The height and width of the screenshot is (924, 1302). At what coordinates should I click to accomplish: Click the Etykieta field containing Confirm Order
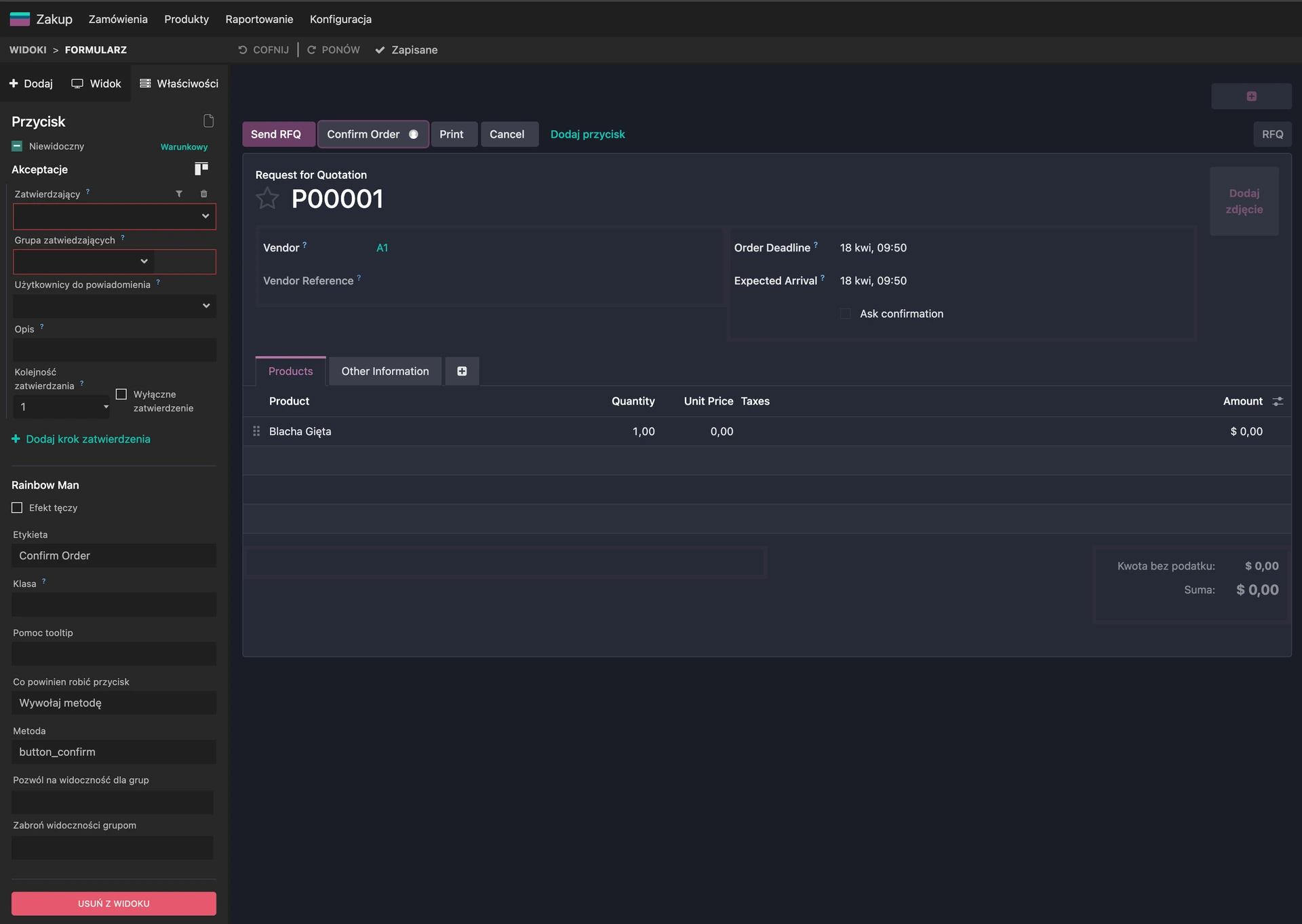tap(113, 555)
